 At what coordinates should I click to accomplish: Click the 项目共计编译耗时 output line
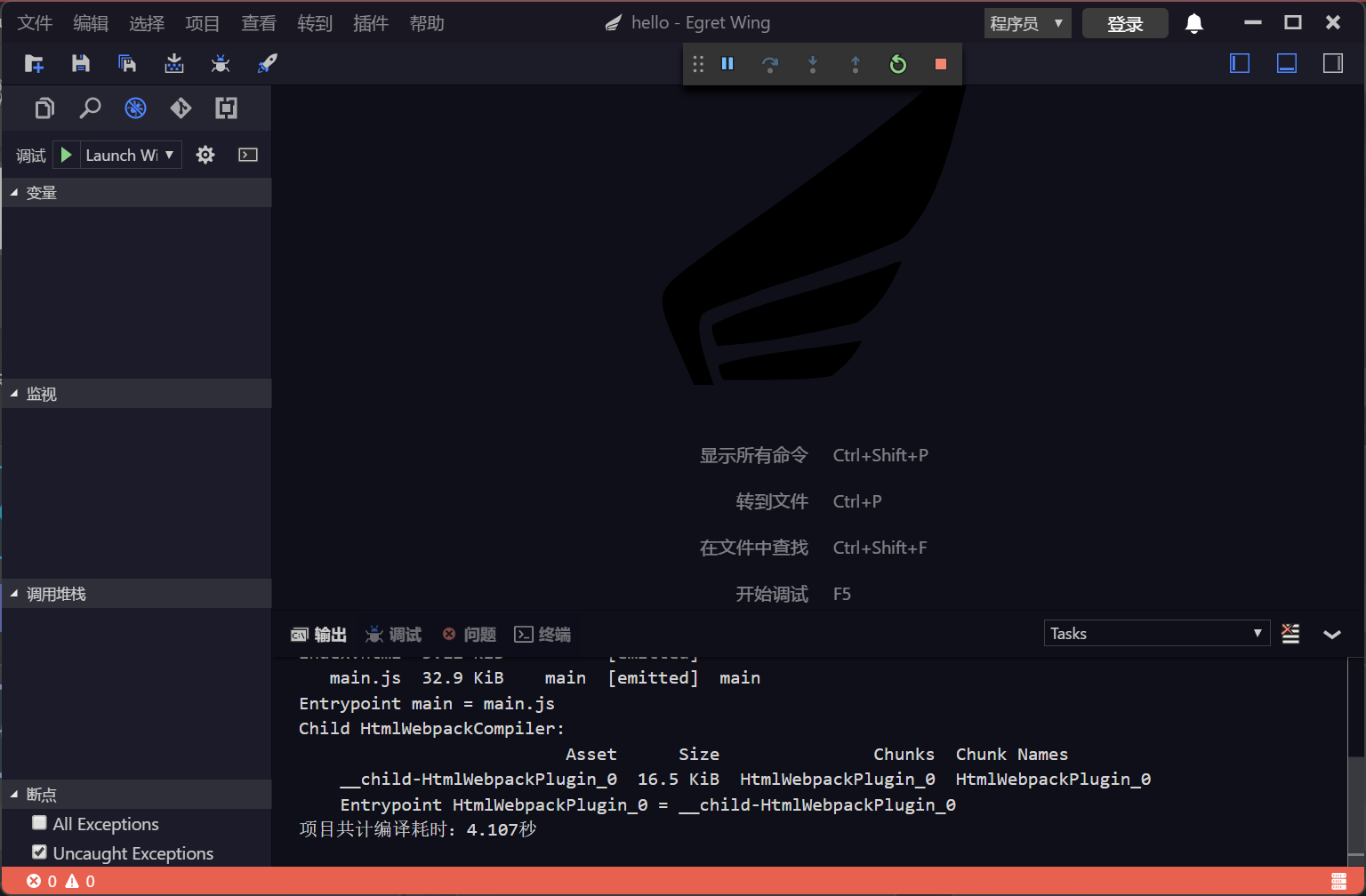pyautogui.click(x=418, y=829)
